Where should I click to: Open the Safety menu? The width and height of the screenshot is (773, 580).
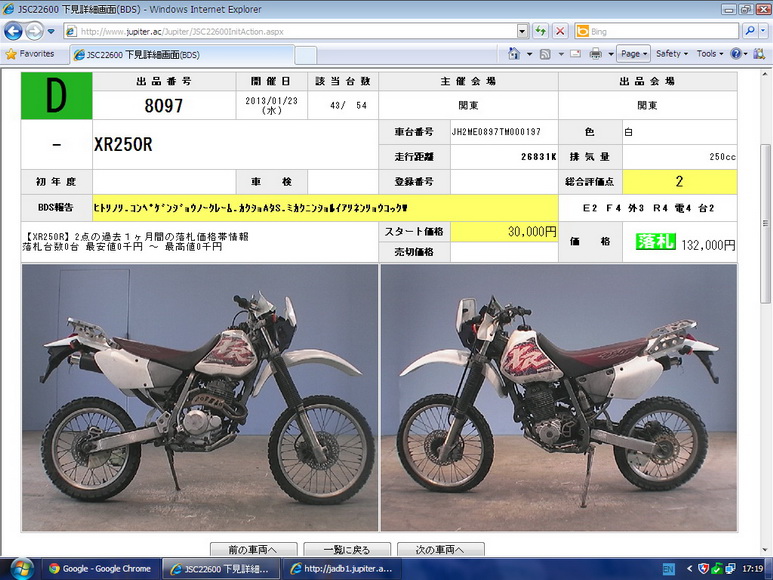[x=671, y=54]
